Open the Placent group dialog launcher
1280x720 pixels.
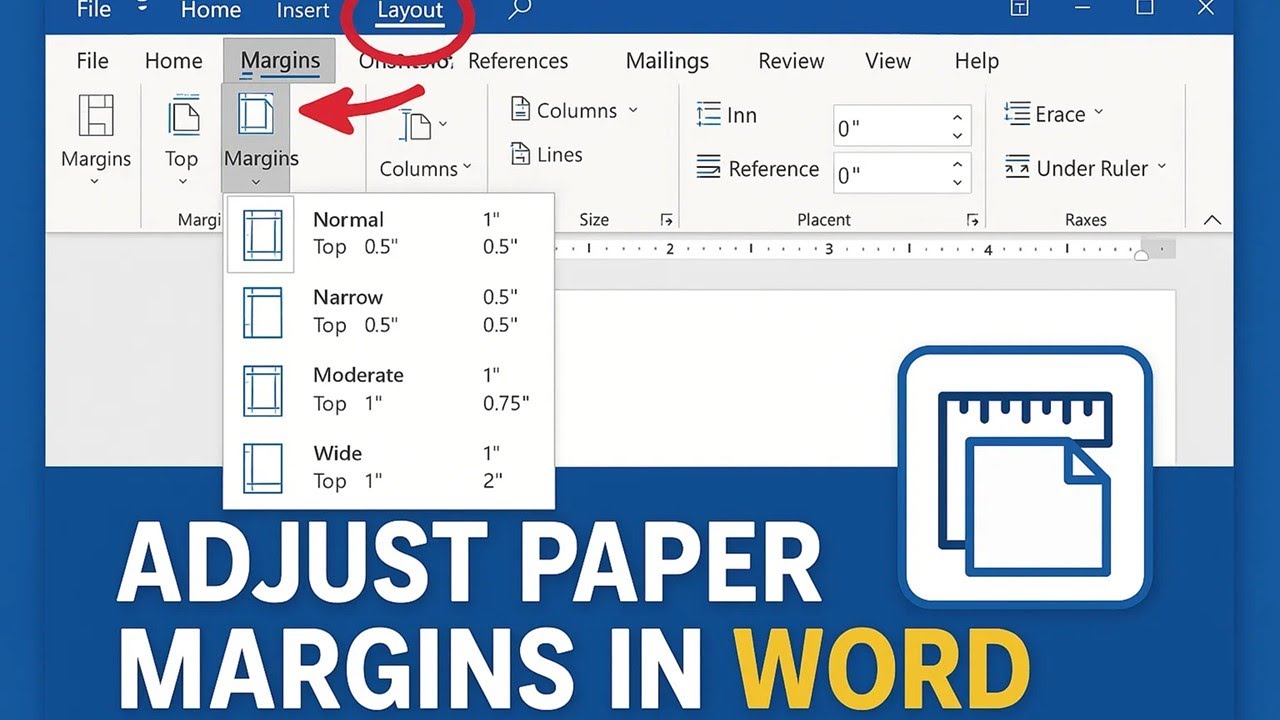tap(971, 220)
